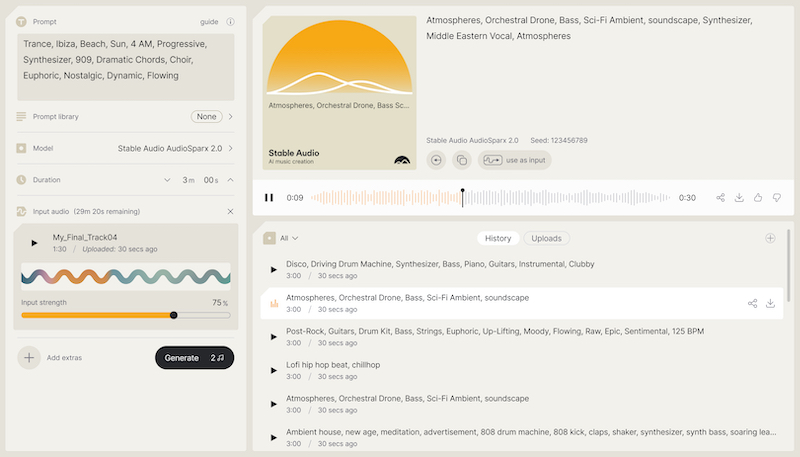
Task: Click the None prompt library pill
Action: (207, 116)
